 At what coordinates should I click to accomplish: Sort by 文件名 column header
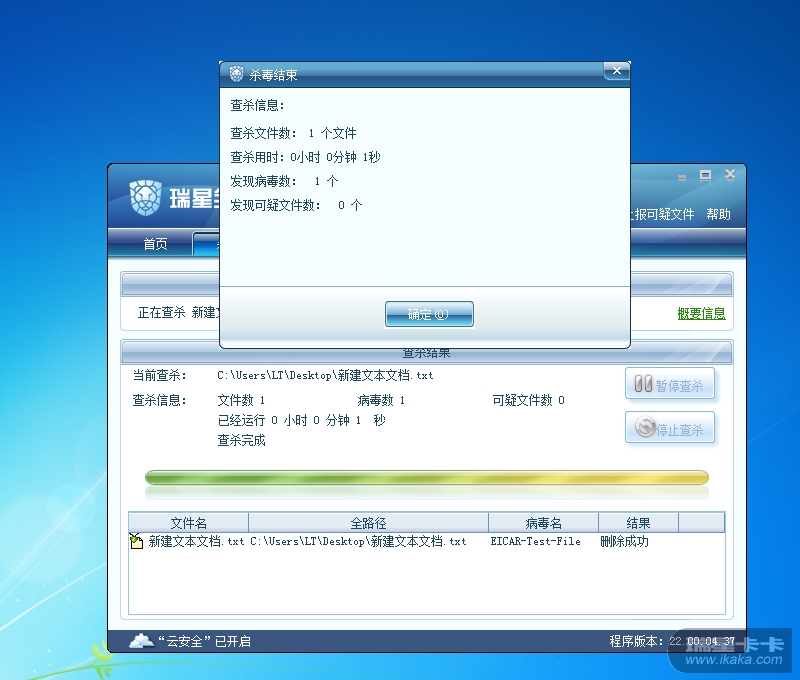[188, 523]
